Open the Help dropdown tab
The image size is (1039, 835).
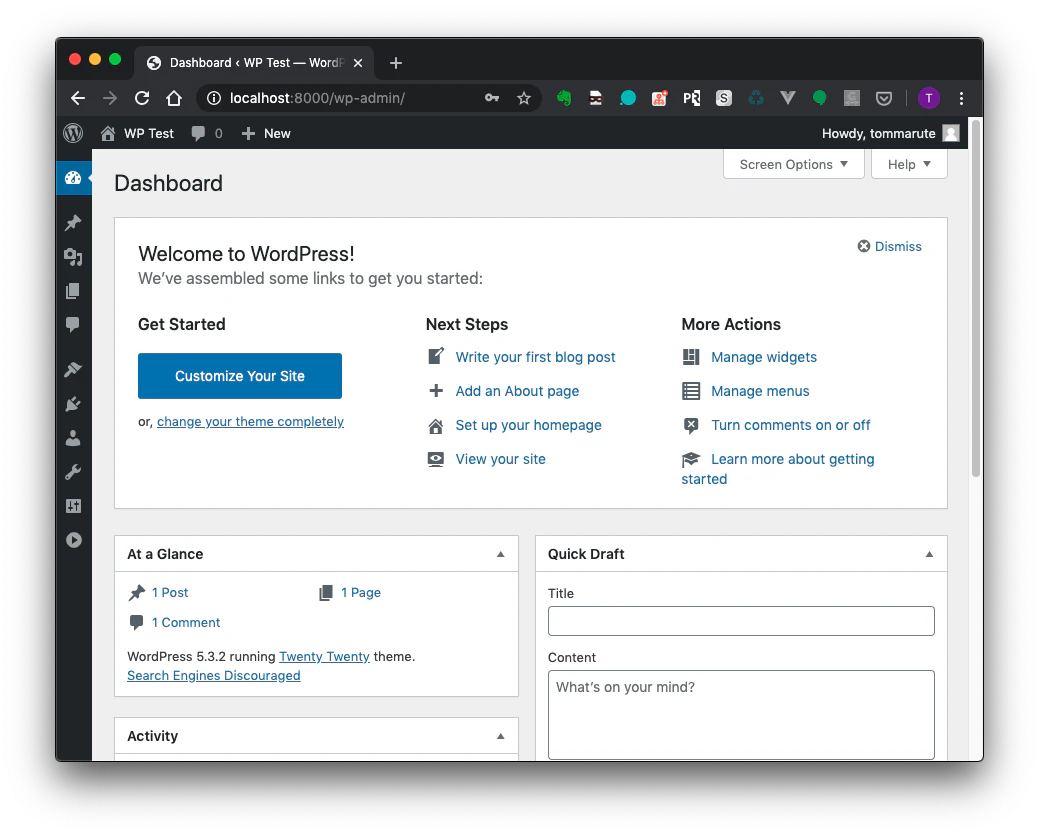(908, 164)
